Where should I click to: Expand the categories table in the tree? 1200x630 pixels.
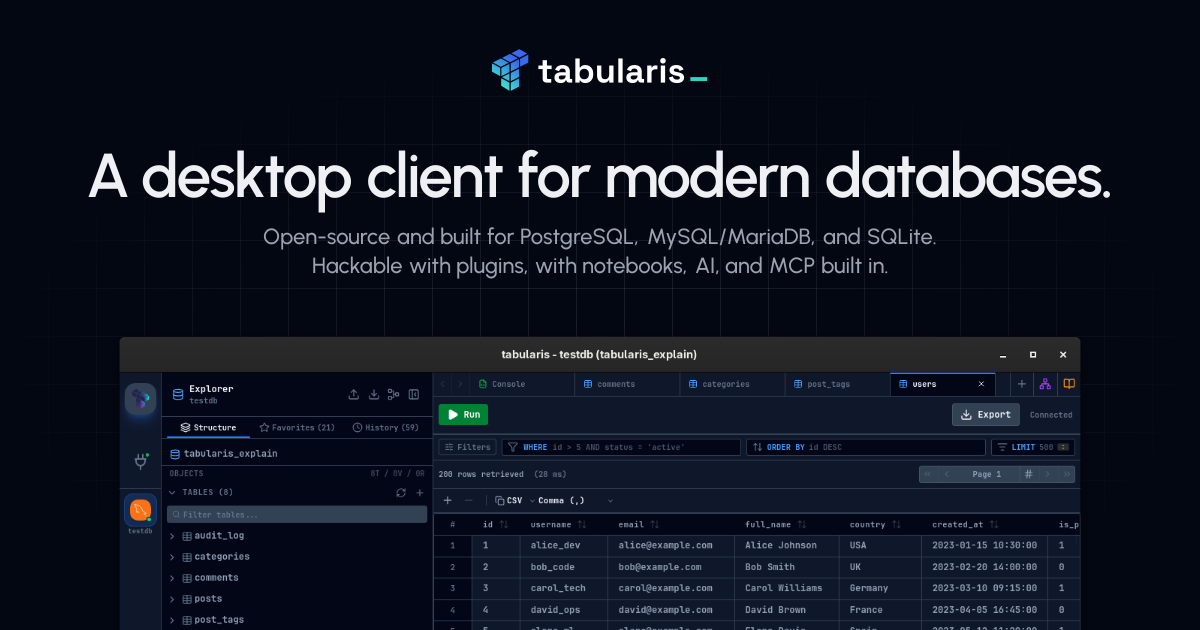tap(172, 557)
